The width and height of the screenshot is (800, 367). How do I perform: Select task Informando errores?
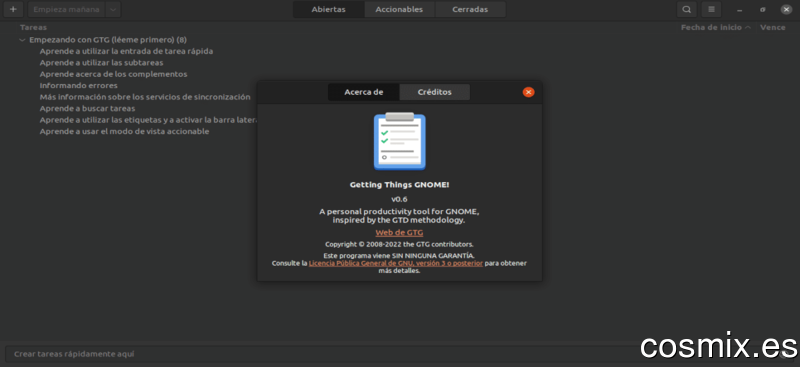[79, 86]
